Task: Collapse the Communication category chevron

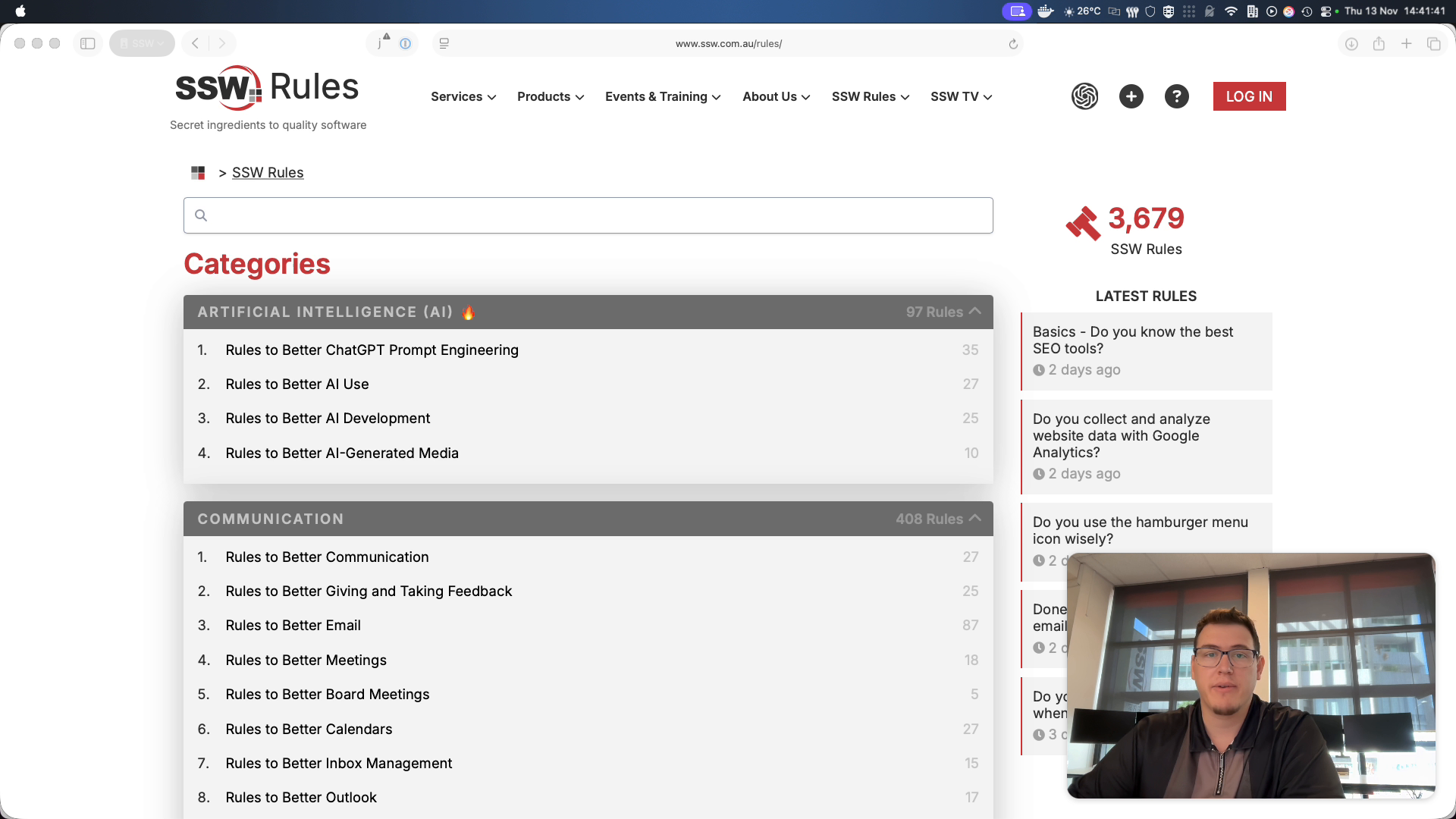Action: (x=975, y=519)
